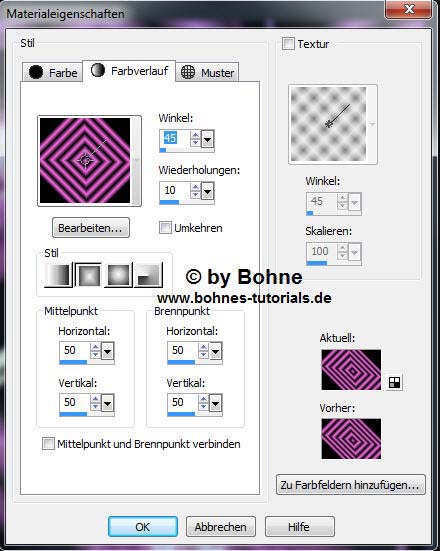This screenshot has width=440, height=551.
Task: Click the Farbverlauf gradient sphere icon
Action: coord(97,70)
